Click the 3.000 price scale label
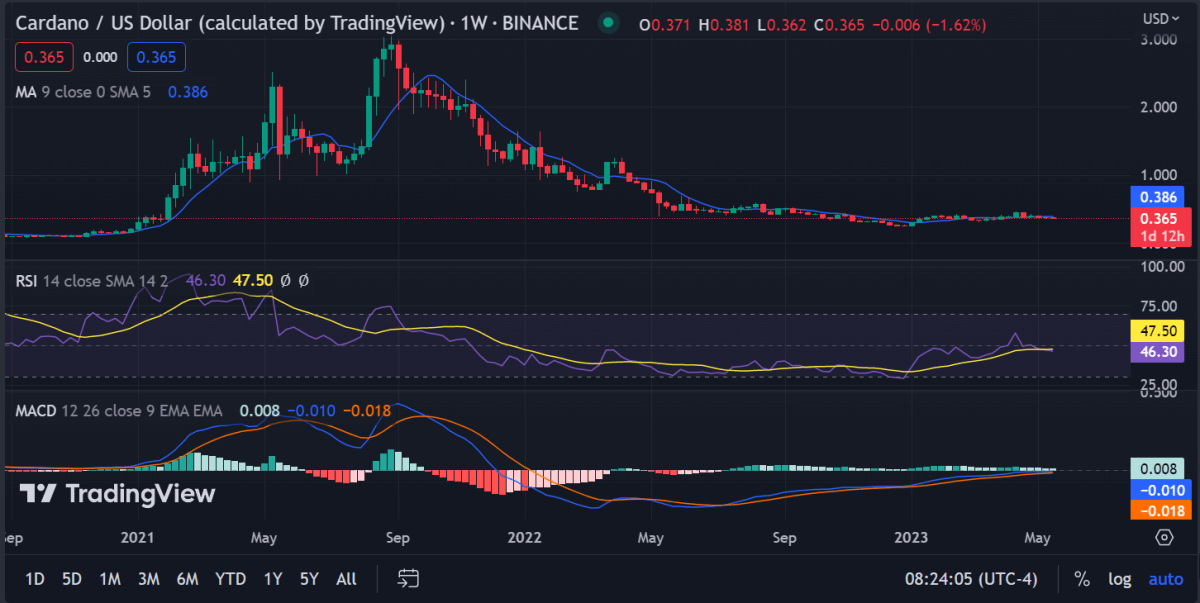Viewport: 1200px width, 603px height. tap(1157, 41)
